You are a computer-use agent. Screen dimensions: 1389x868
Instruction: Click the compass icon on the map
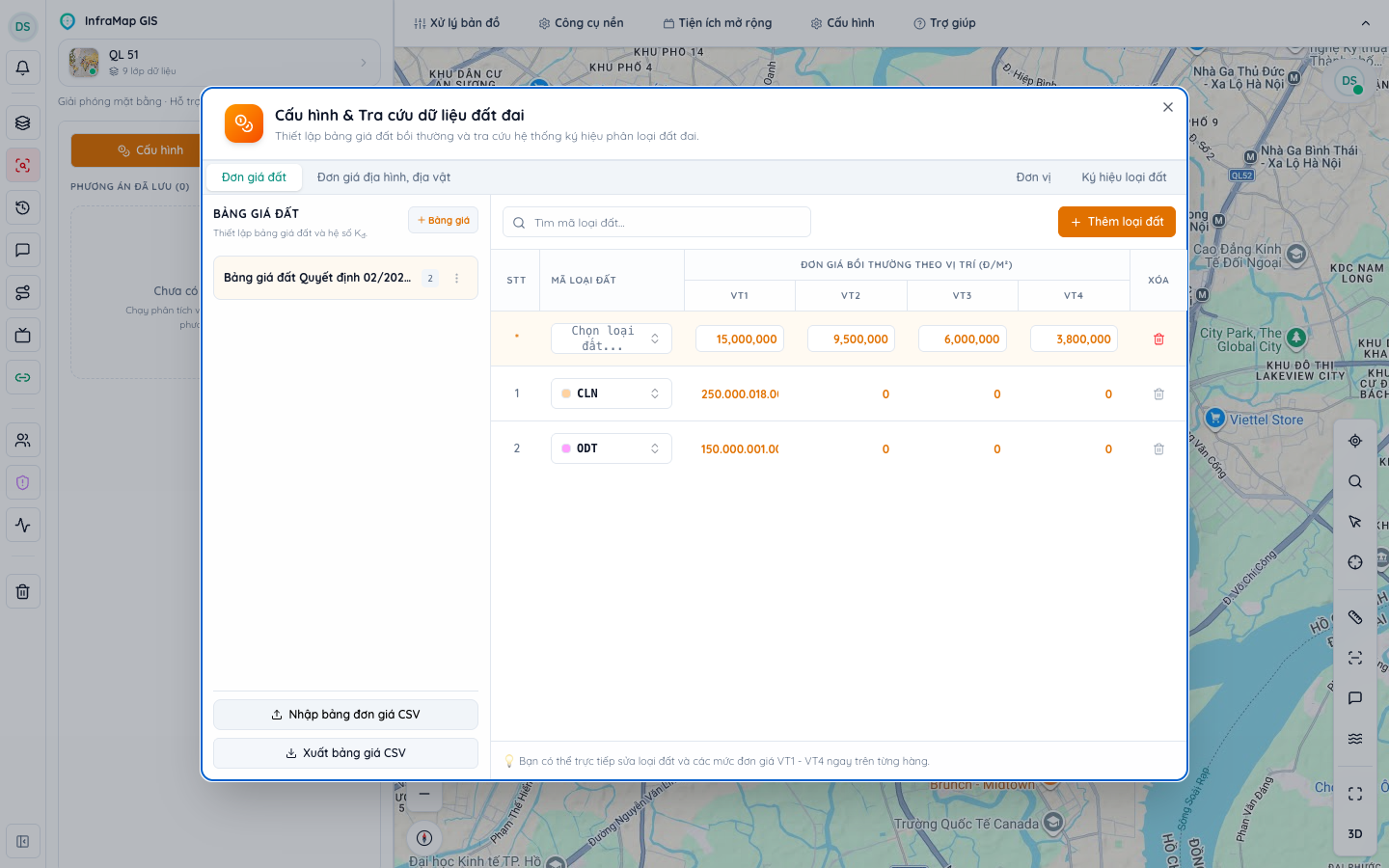click(424, 837)
